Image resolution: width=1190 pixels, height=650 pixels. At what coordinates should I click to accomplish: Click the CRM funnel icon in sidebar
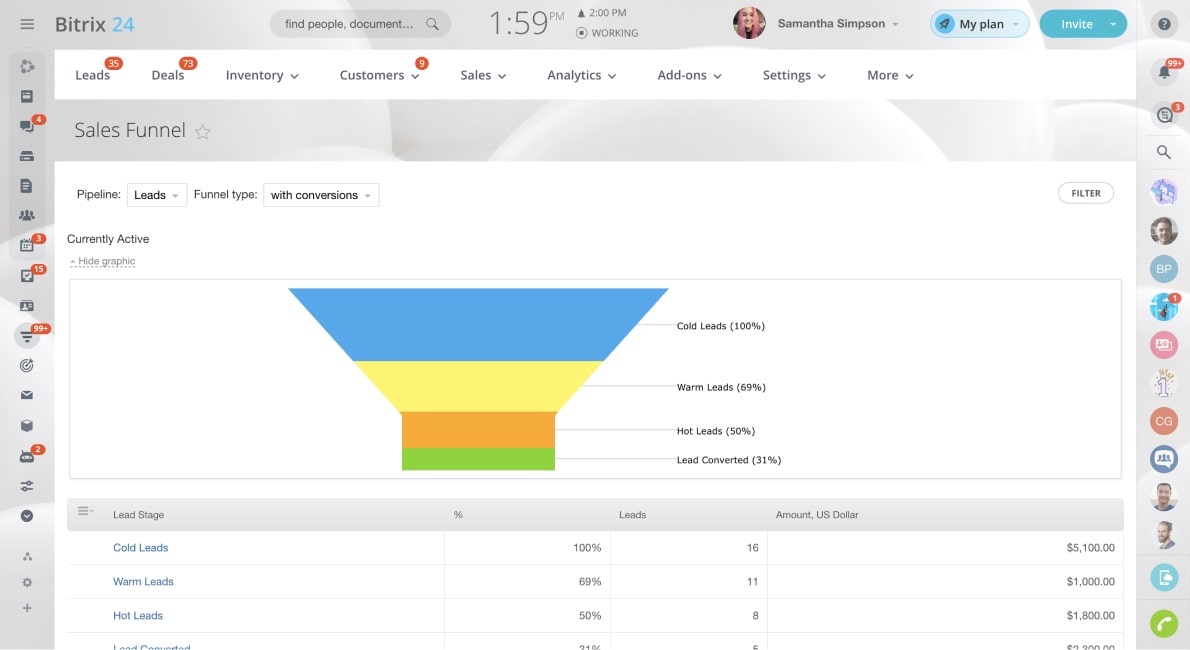(27, 336)
